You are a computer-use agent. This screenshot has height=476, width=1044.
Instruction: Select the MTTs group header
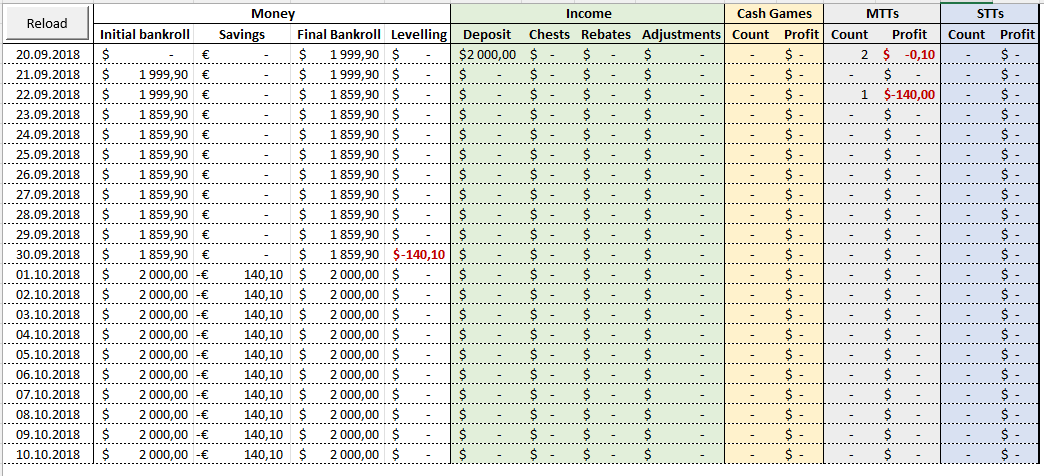click(x=882, y=14)
